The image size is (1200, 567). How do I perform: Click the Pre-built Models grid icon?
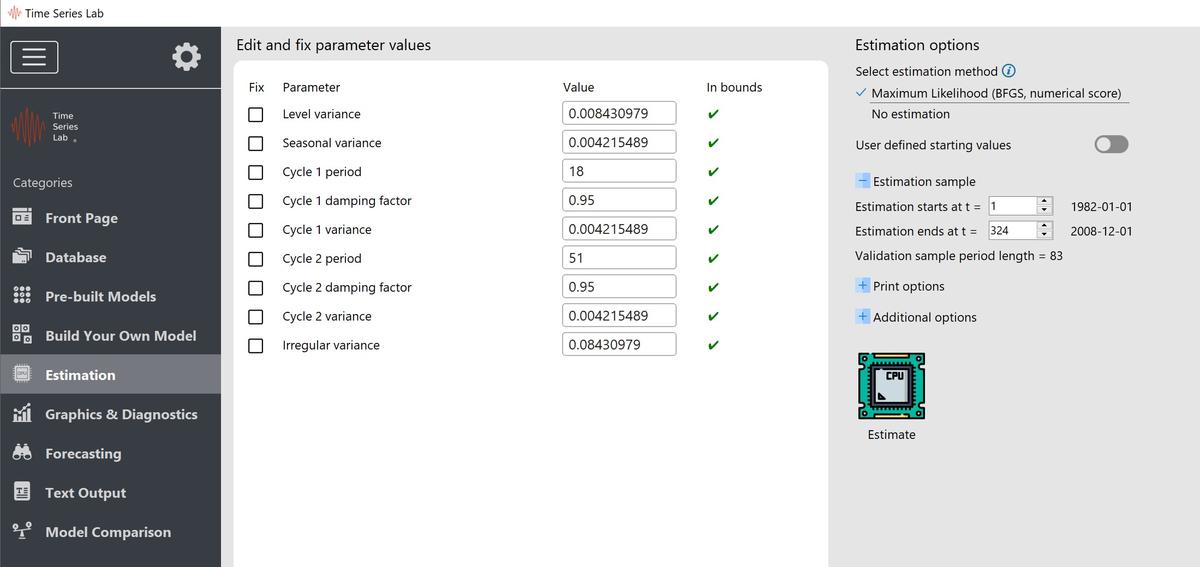click(x=22, y=296)
